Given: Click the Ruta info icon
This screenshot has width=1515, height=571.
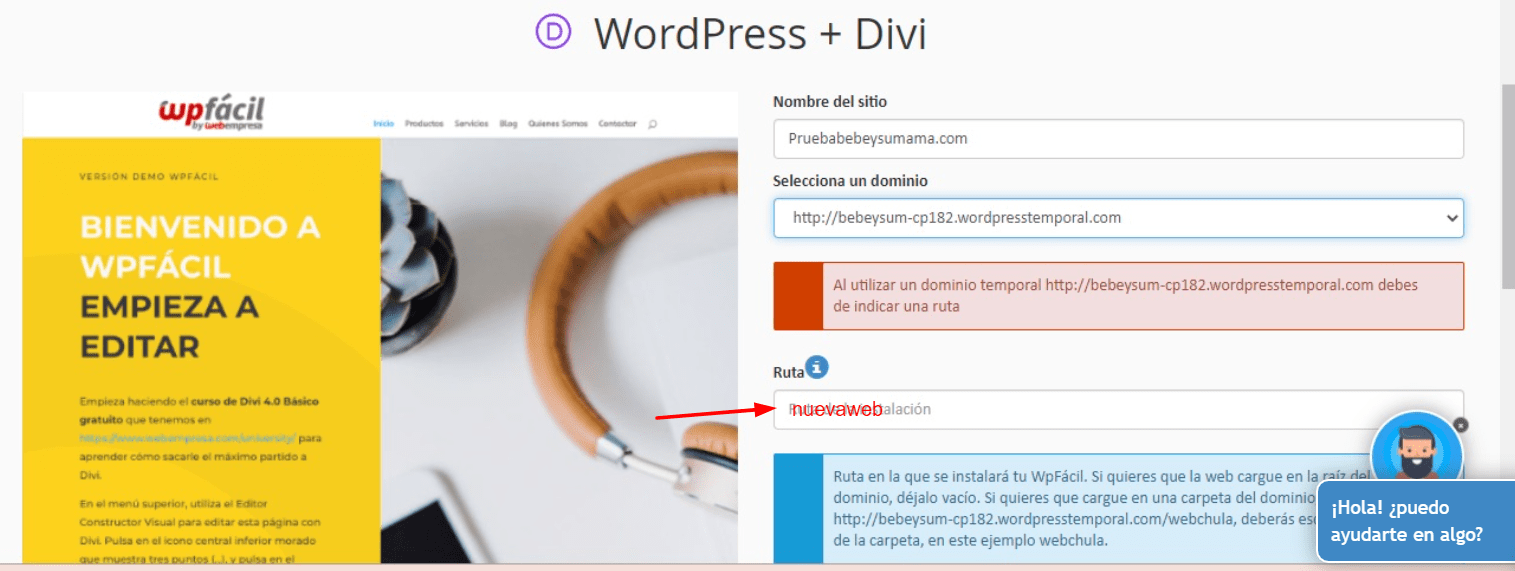Looking at the screenshot, I should [x=818, y=367].
